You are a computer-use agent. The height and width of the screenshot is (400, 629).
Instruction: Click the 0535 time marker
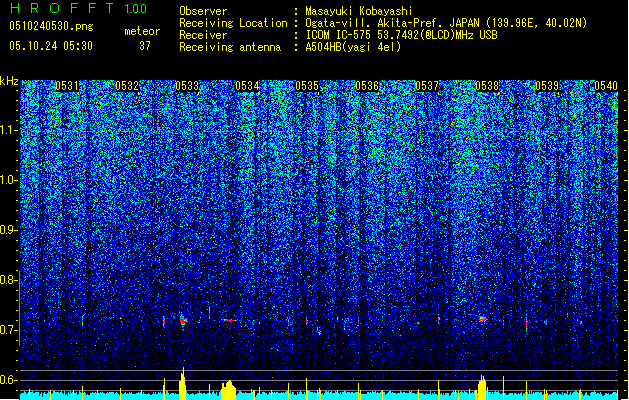(307, 86)
